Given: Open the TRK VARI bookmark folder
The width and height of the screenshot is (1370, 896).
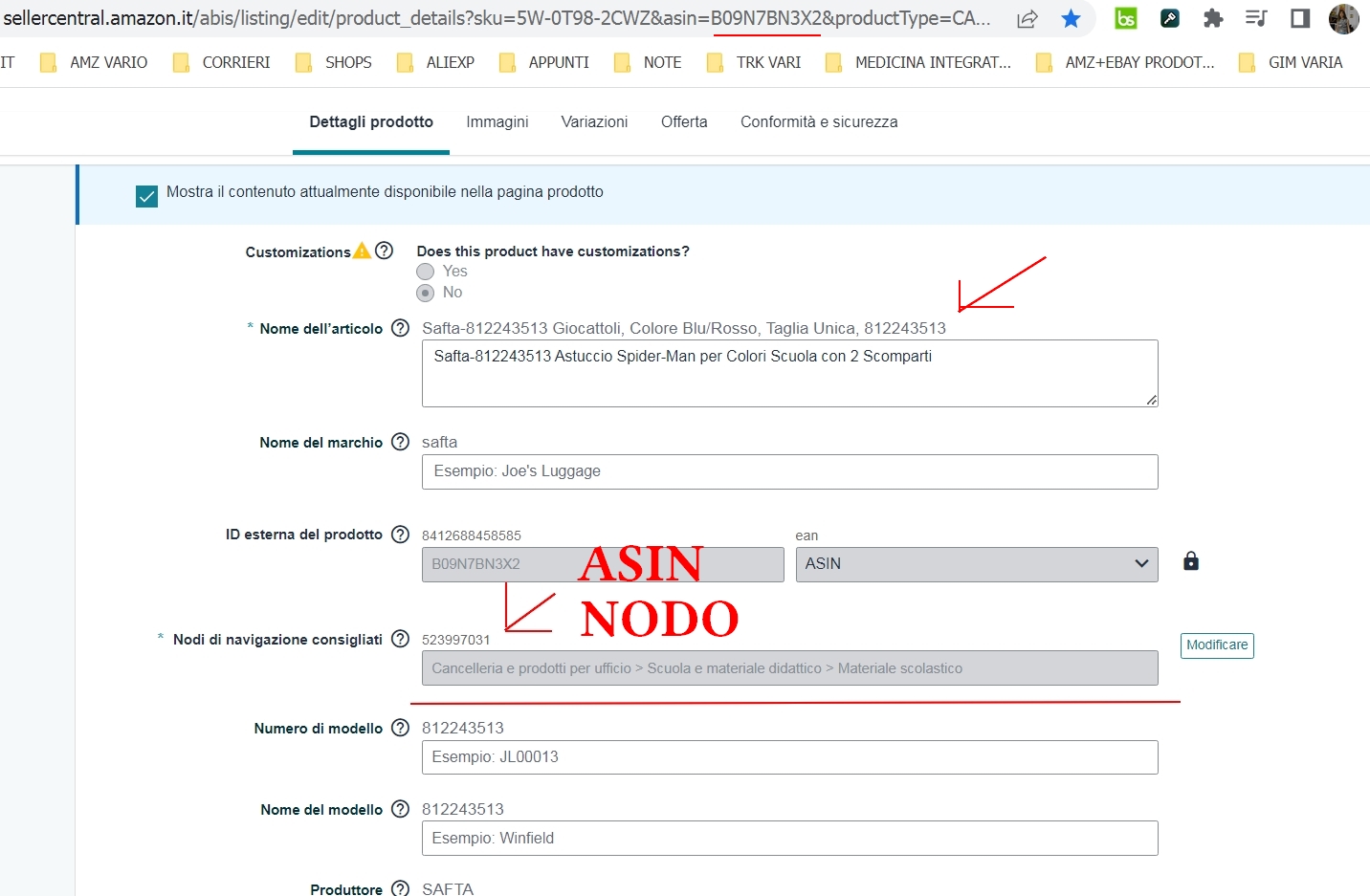Looking at the screenshot, I should click(754, 62).
